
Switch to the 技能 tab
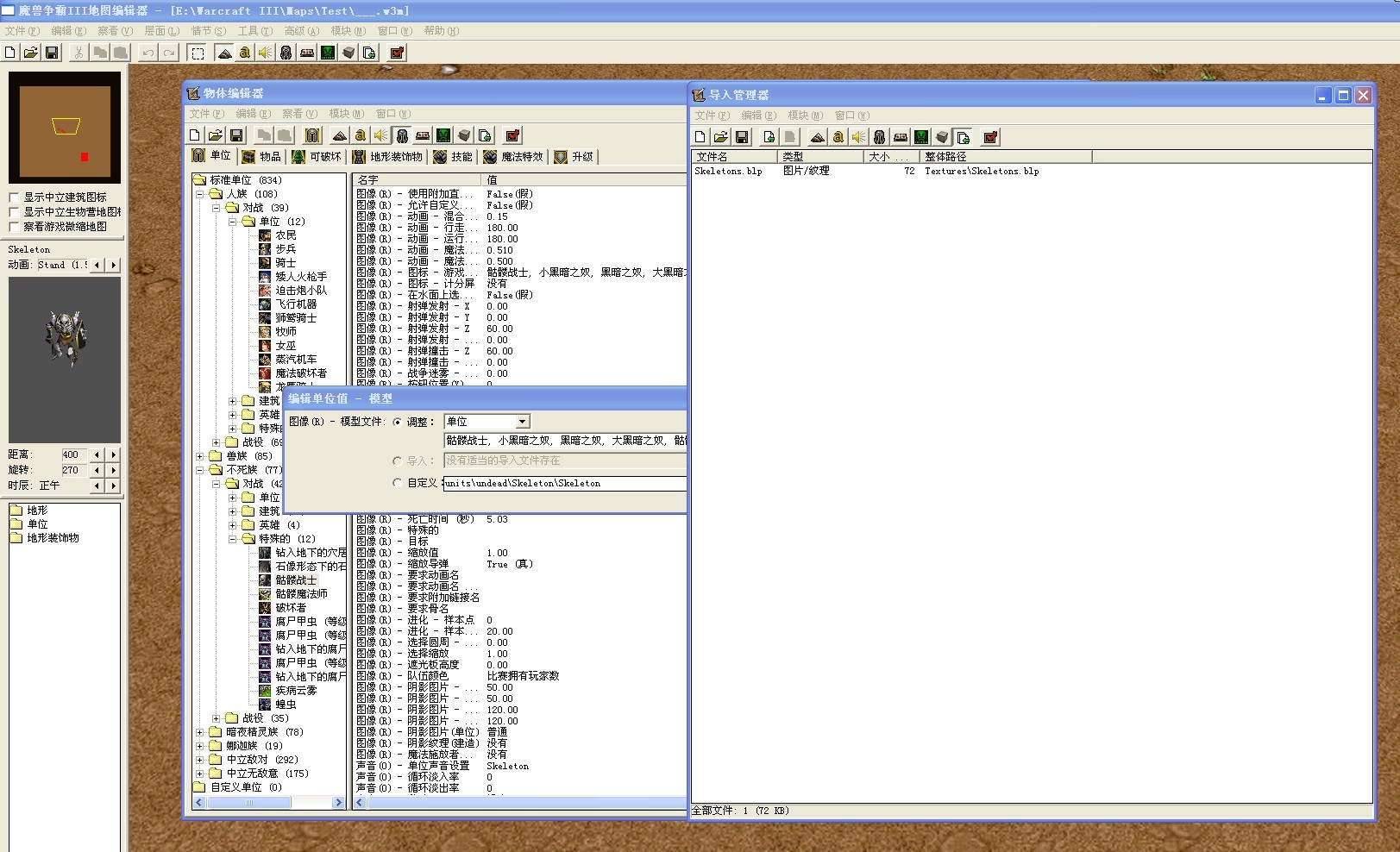[453, 156]
